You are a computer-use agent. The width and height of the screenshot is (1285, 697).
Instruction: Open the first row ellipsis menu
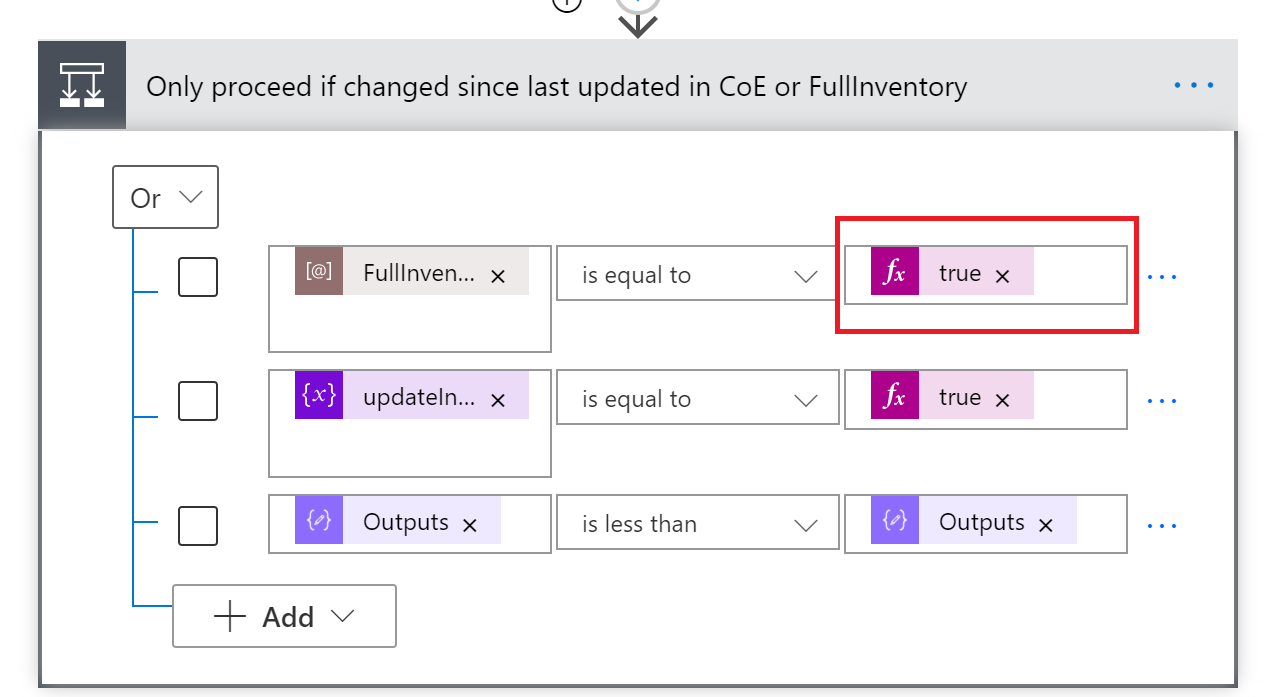1161,276
